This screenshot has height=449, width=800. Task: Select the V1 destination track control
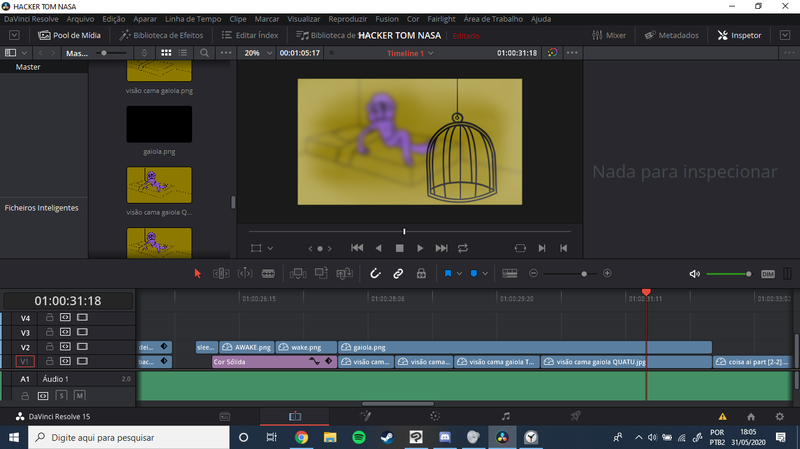coord(24,361)
